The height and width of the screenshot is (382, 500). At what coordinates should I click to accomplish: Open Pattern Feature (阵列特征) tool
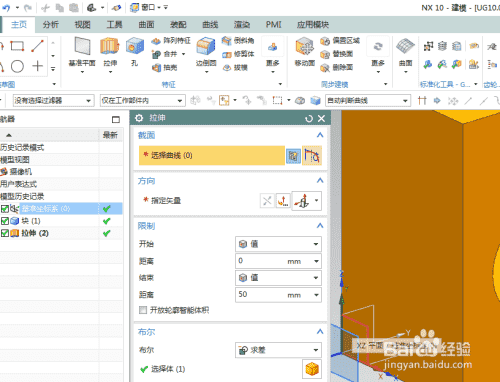(x=170, y=41)
